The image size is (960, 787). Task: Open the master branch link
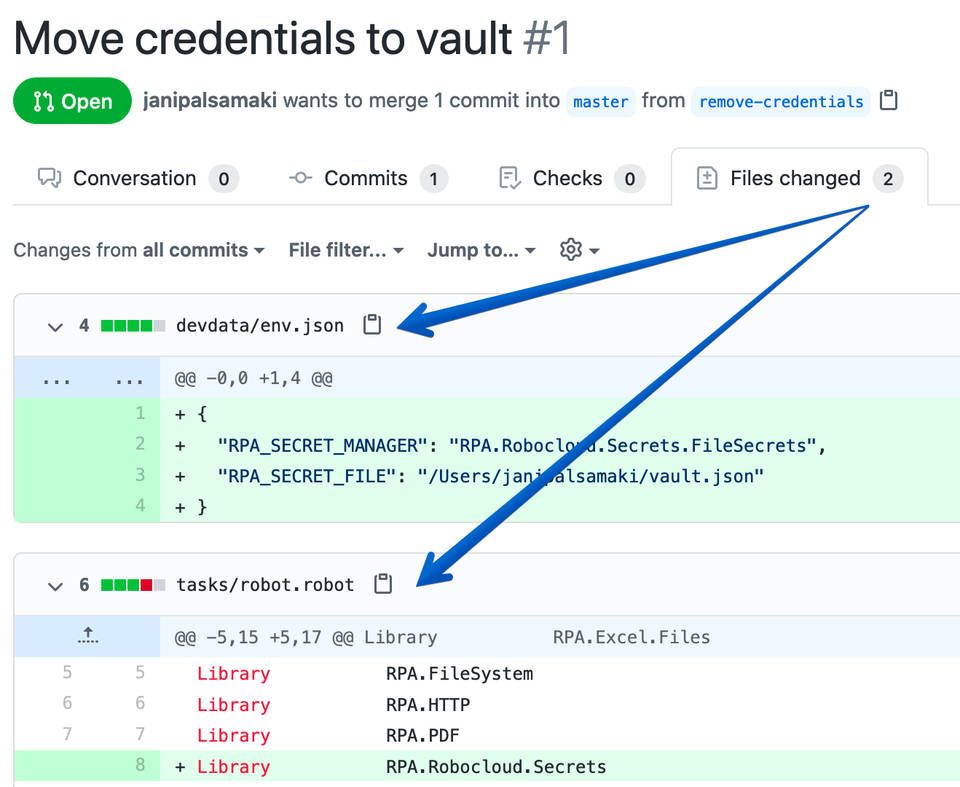pos(601,102)
